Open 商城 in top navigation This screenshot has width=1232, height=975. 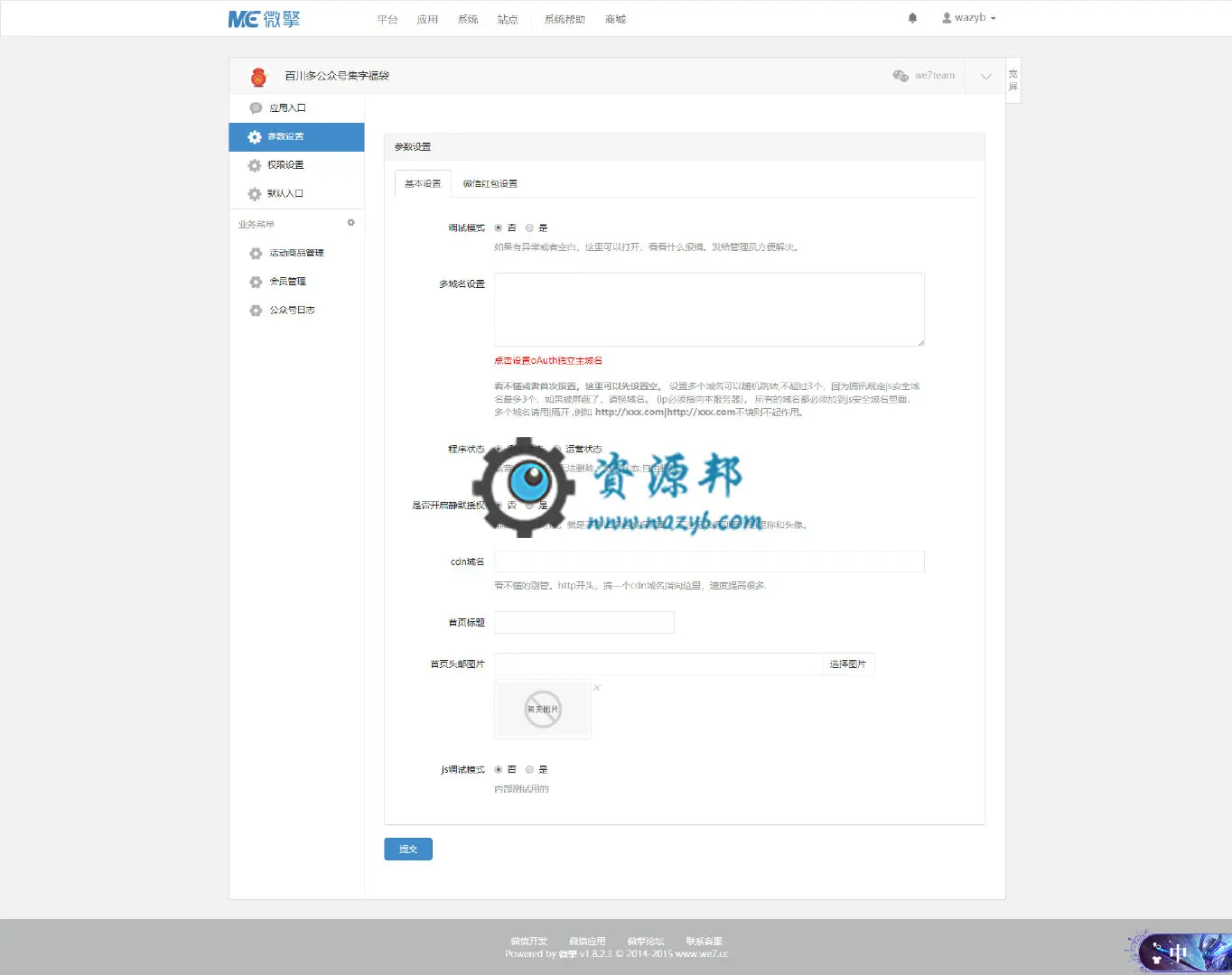click(x=615, y=19)
